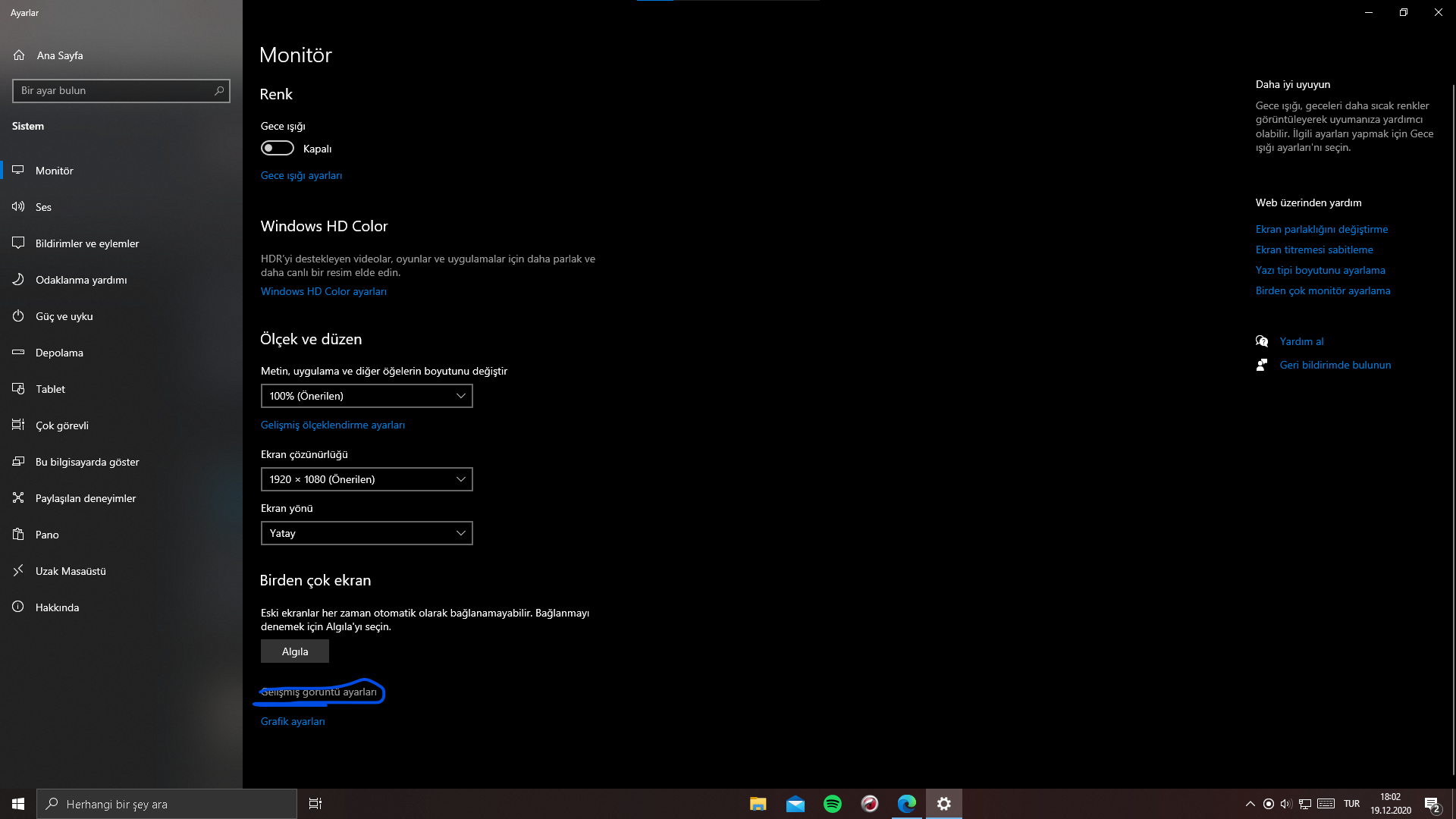Image resolution: width=1456 pixels, height=819 pixels.
Task: Open Microsoft Edge from the taskbar
Action: coord(906,804)
